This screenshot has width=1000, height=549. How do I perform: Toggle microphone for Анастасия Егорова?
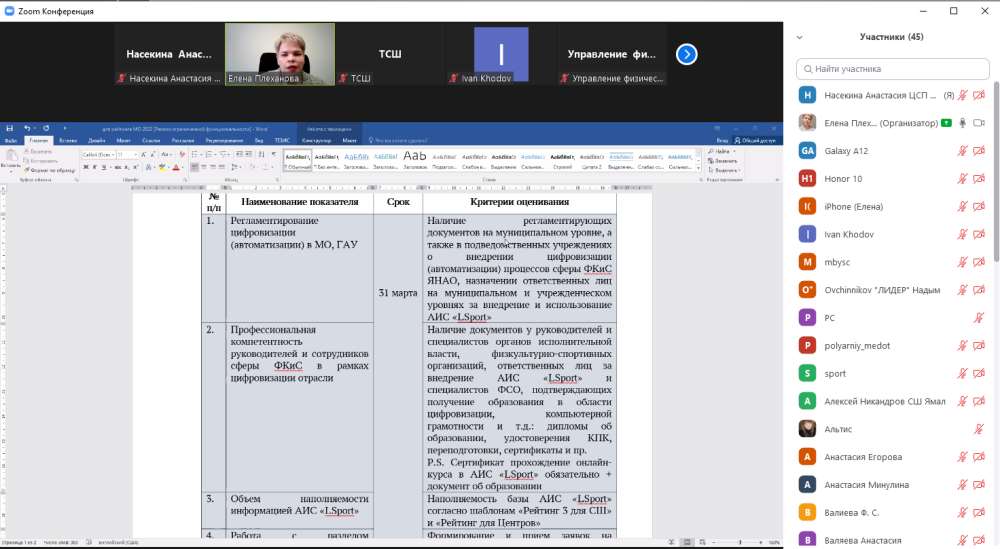(x=962, y=457)
